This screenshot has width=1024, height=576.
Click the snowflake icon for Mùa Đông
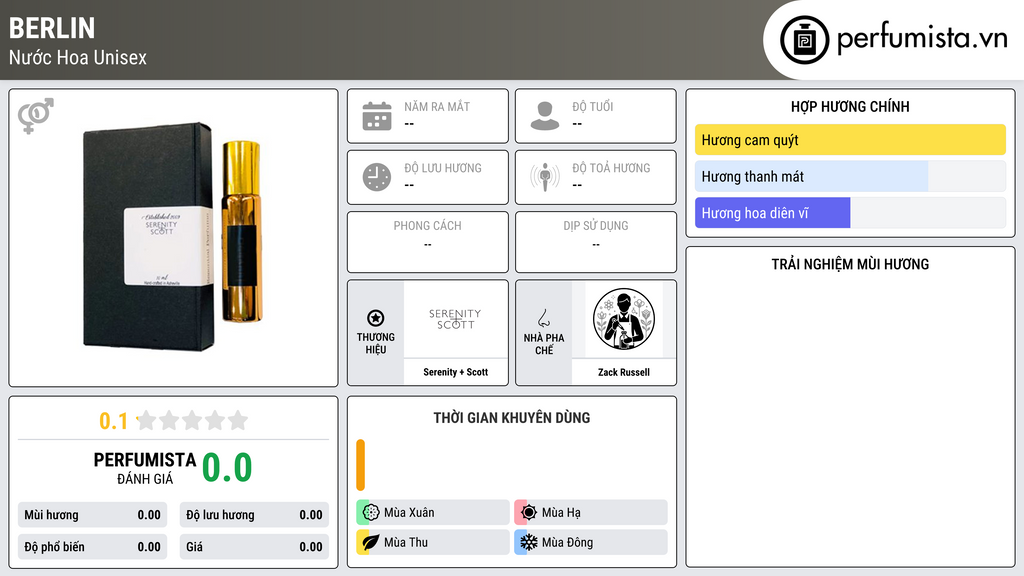(x=528, y=542)
